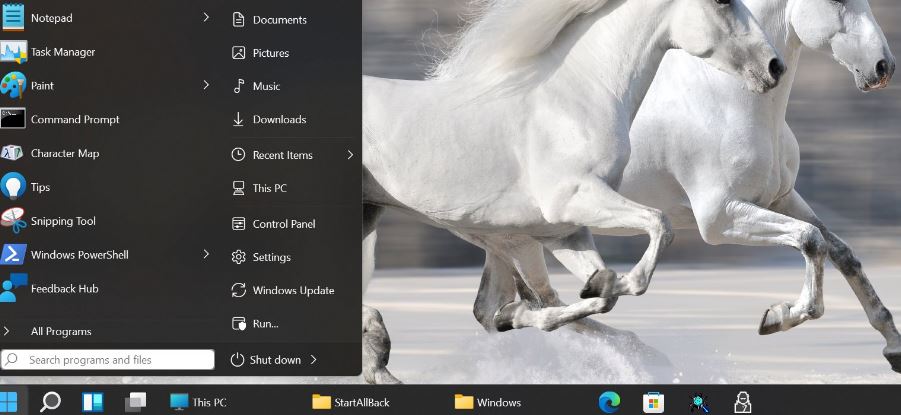The image size is (901, 415).
Task: Open Task Manager from the Start menu
Action: (62, 52)
